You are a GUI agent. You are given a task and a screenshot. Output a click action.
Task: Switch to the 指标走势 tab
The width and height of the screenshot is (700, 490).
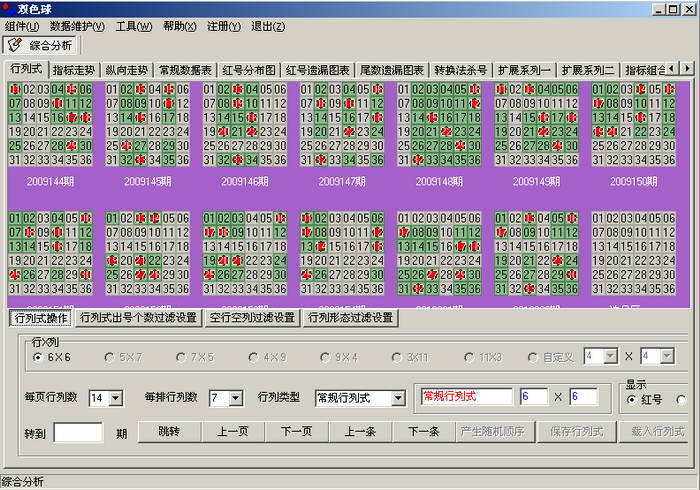[x=74, y=70]
